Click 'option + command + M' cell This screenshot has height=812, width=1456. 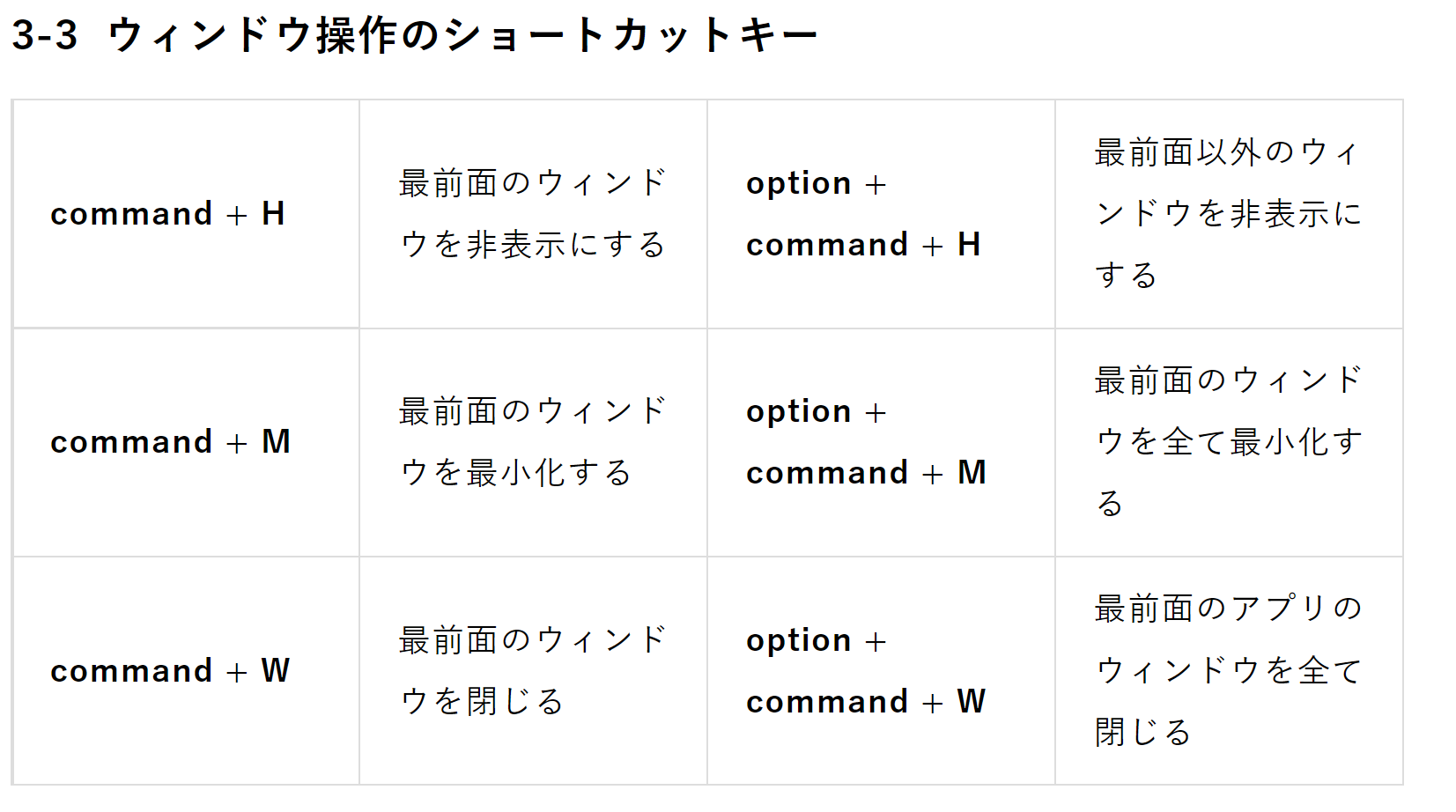(866, 442)
